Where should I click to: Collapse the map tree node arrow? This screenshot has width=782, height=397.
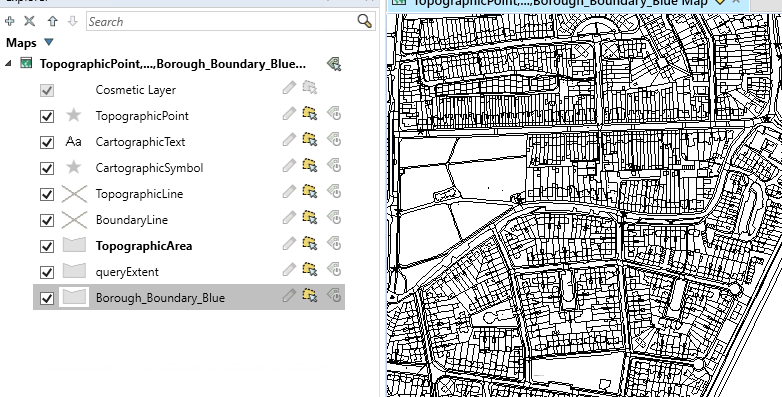[8, 64]
